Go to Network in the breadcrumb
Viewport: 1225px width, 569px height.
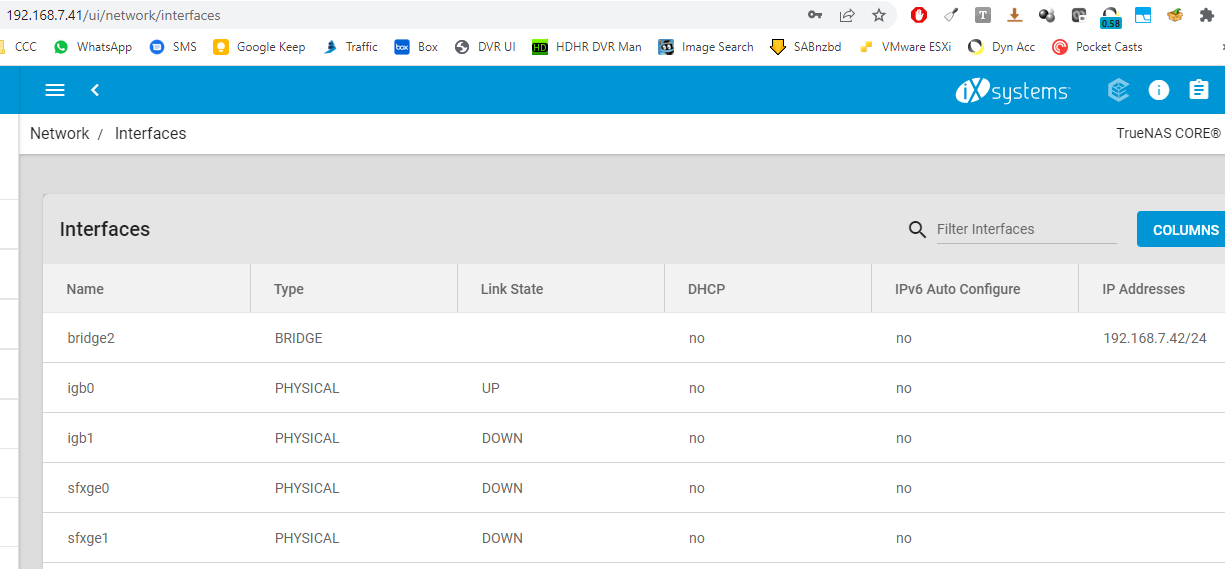(60, 133)
